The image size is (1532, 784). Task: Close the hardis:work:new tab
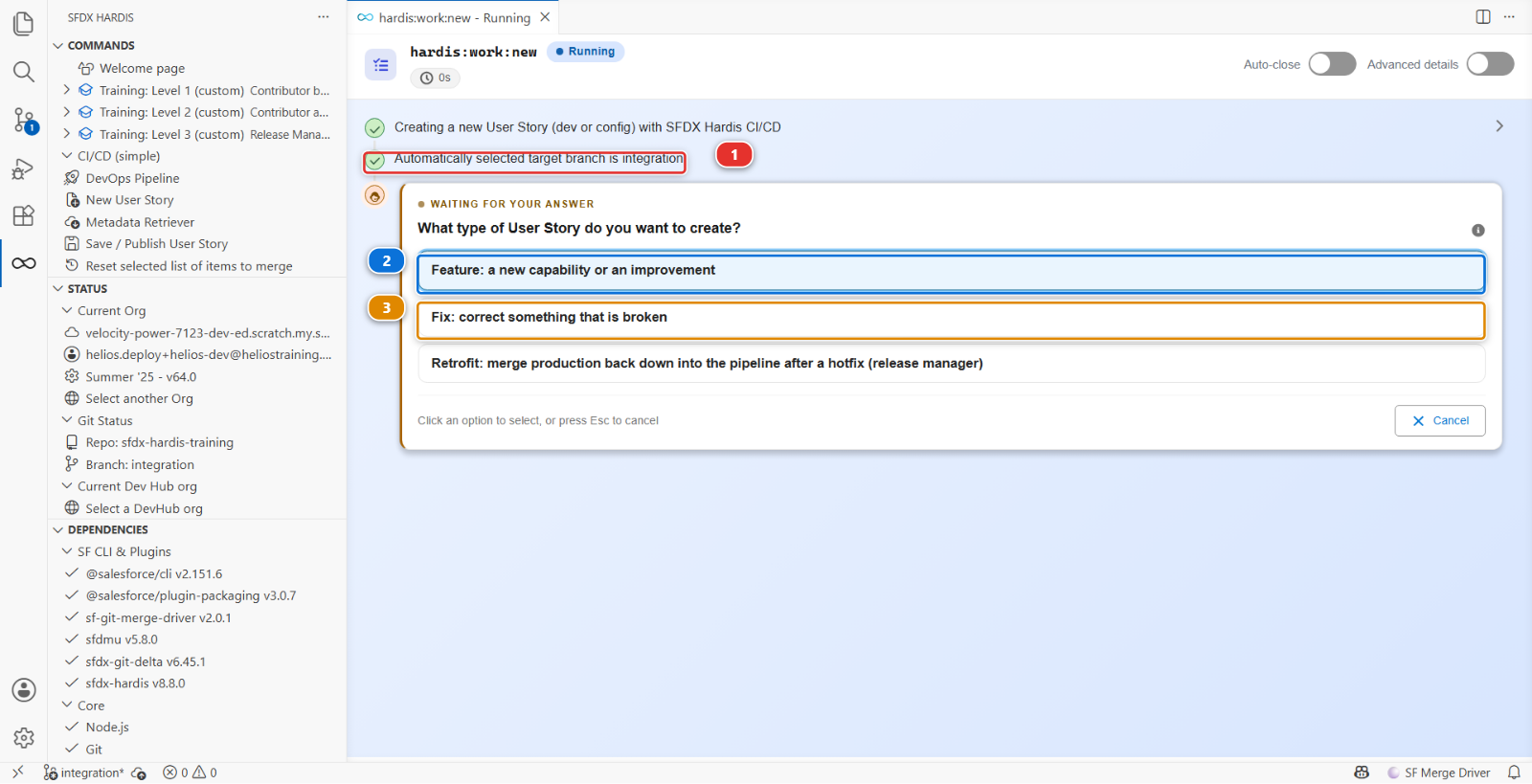tap(545, 17)
